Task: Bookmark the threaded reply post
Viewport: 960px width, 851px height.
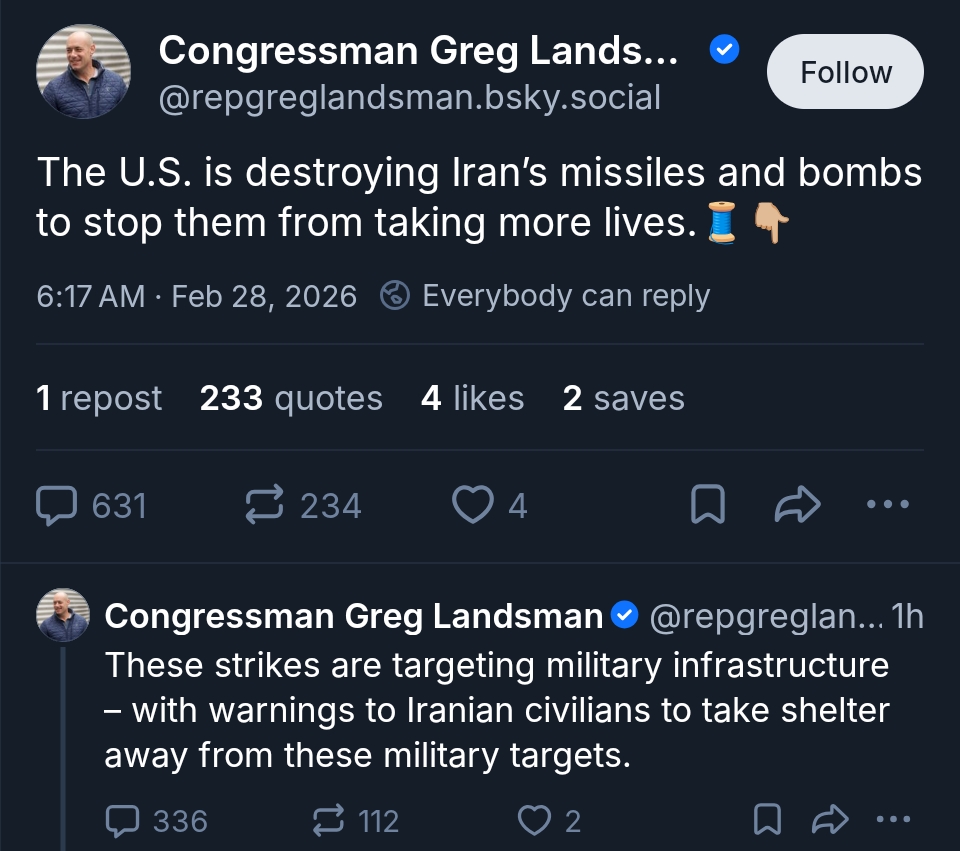Action: [766, 821]
